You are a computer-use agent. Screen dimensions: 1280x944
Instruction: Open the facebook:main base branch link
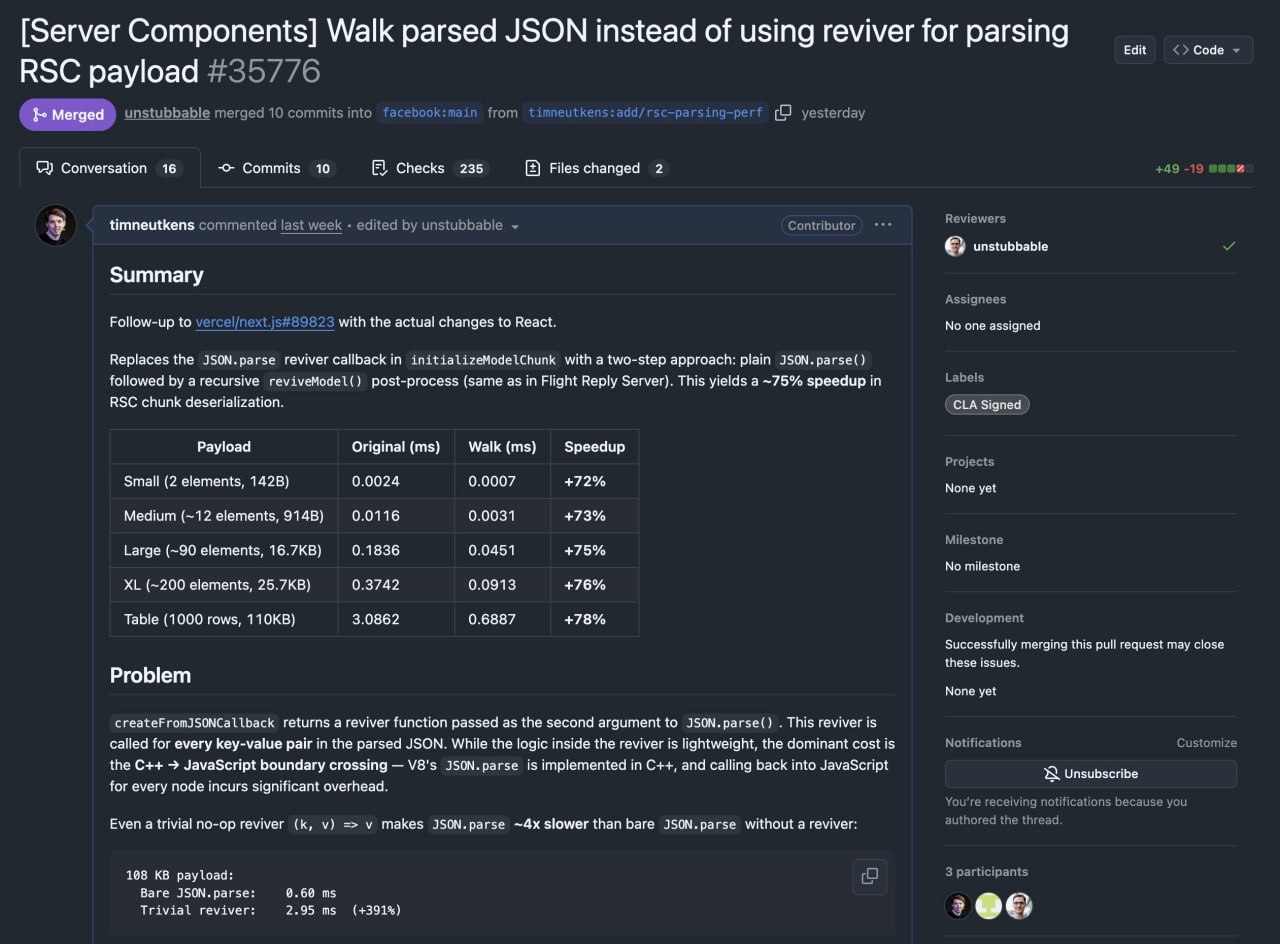(x=429, y=113)
